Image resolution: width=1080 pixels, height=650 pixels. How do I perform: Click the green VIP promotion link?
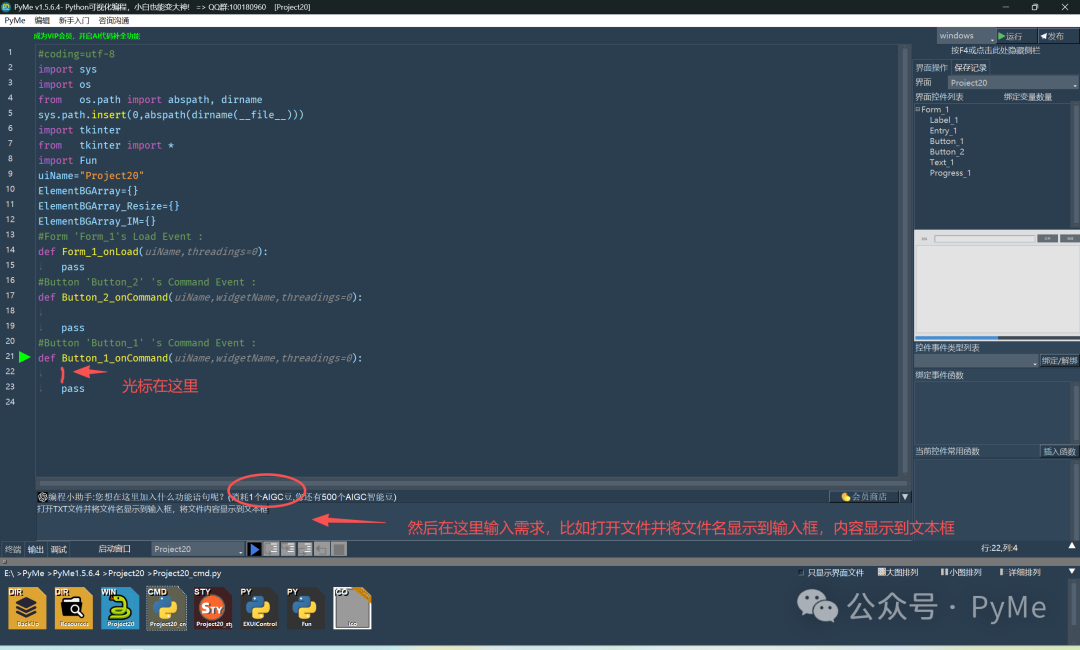pos(87,36)
